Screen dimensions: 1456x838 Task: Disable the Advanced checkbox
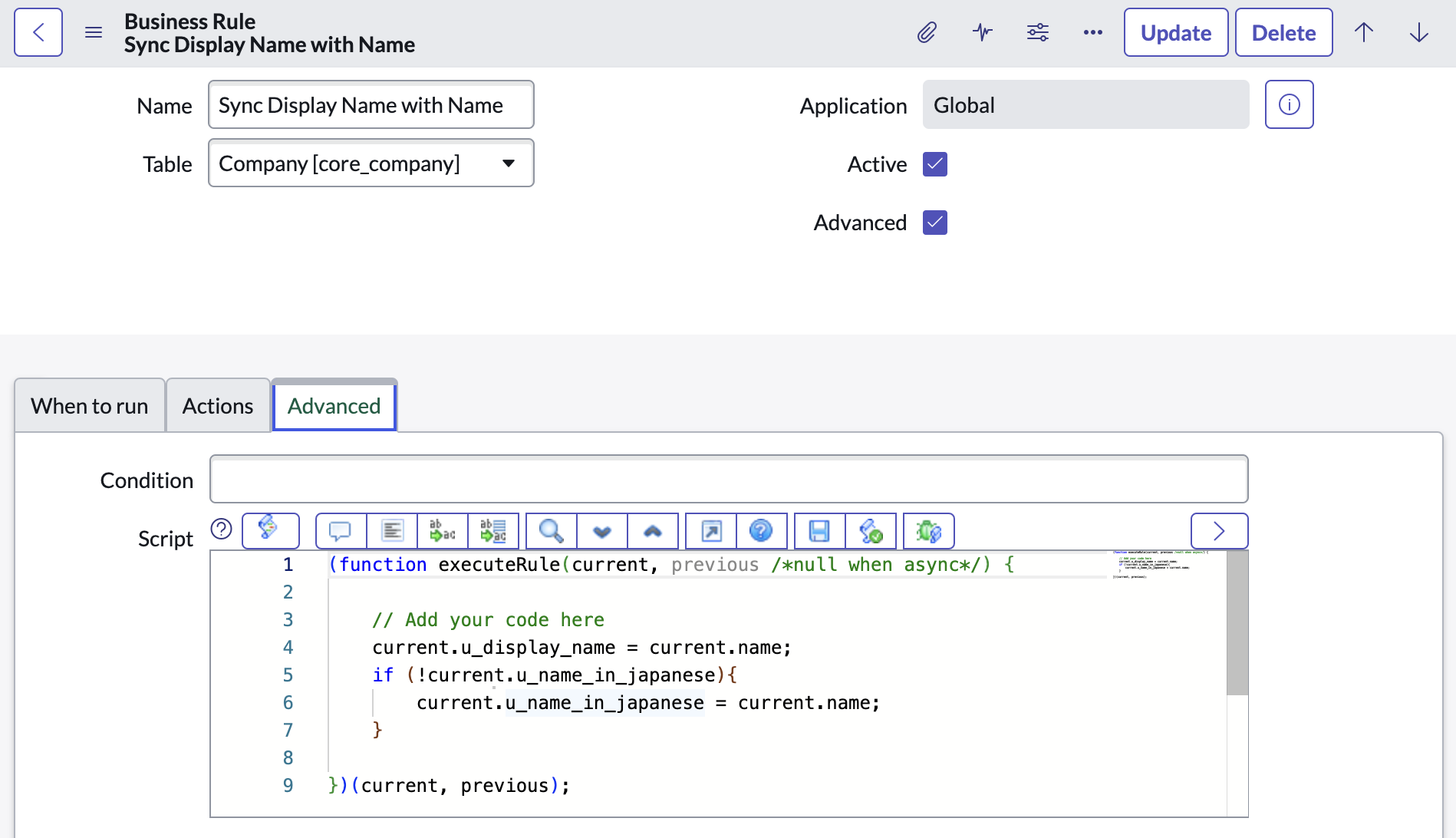(x=934, y=222)
